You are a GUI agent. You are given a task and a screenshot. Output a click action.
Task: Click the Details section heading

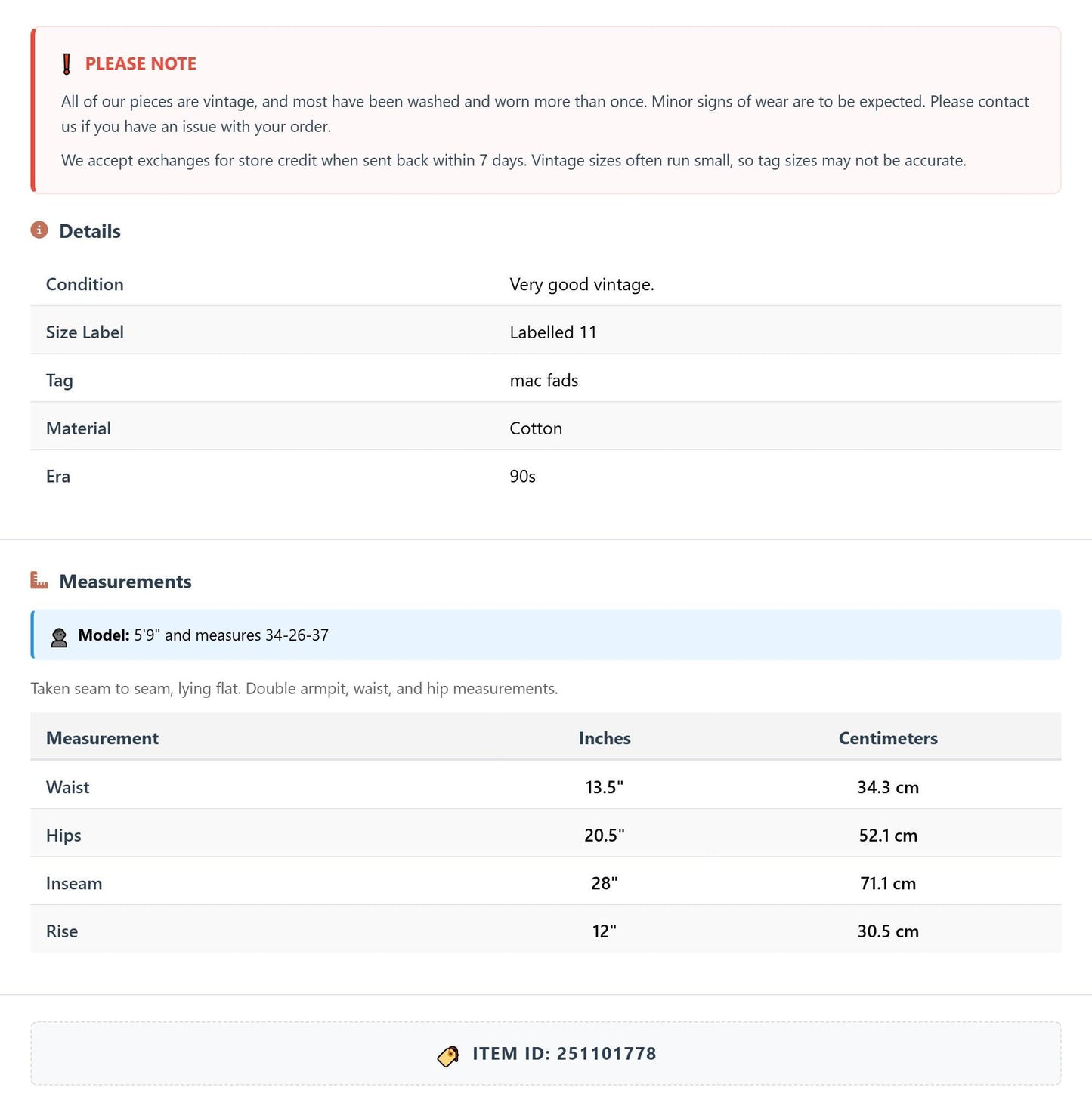click(90, 231)
